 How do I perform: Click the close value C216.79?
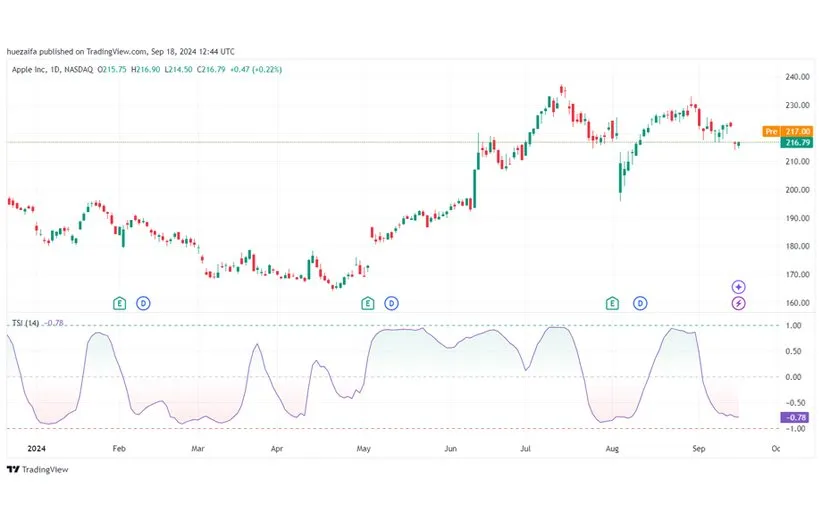211,69
